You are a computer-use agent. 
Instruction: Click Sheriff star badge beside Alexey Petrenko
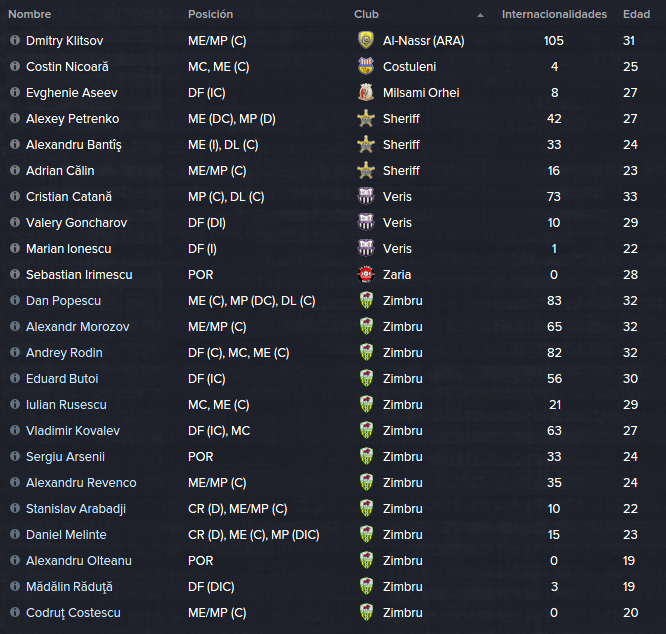click(x=366, y=118)
